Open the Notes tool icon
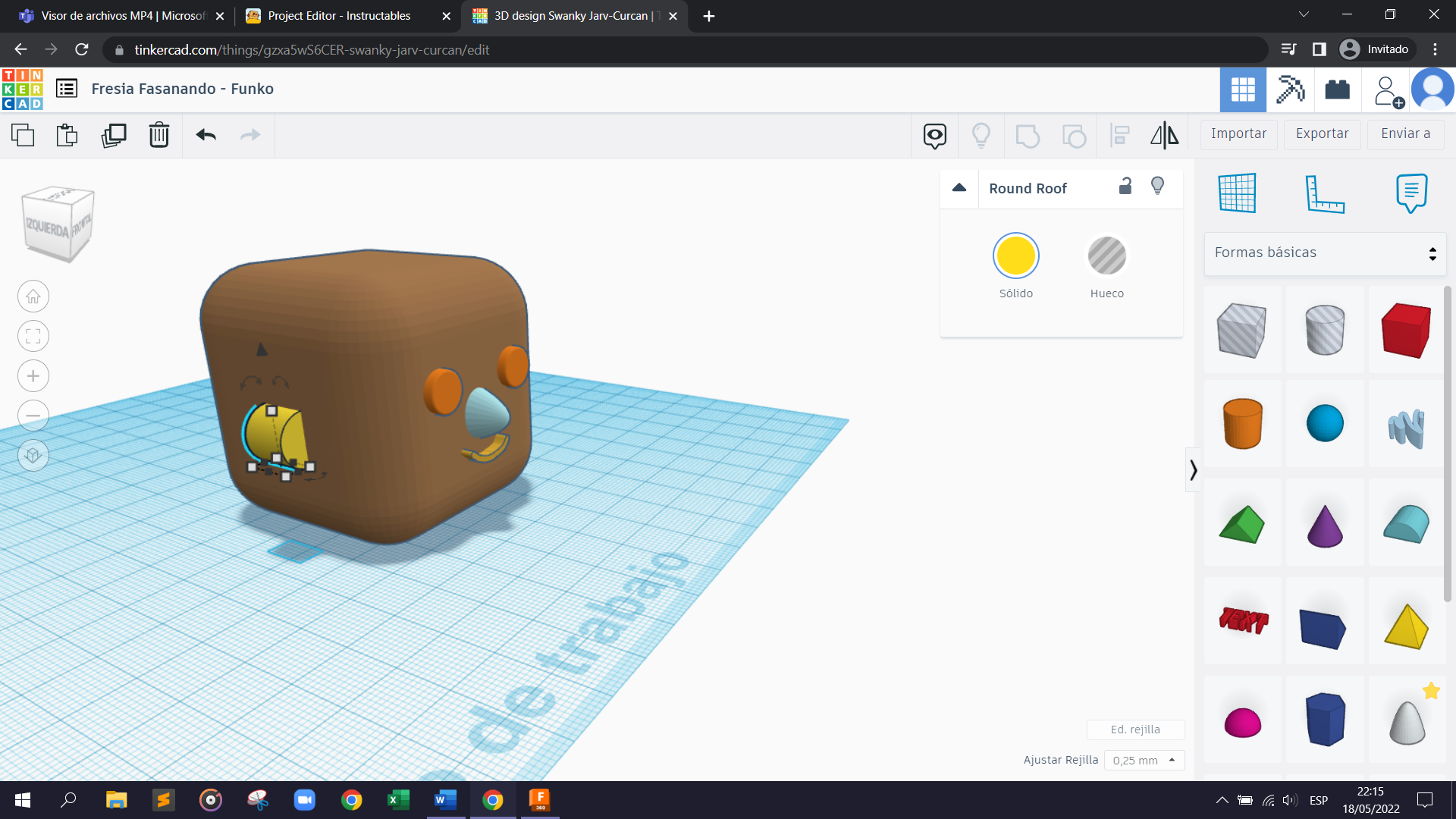Screen dimensions: 1456x819 click(x=1411, y=193)
